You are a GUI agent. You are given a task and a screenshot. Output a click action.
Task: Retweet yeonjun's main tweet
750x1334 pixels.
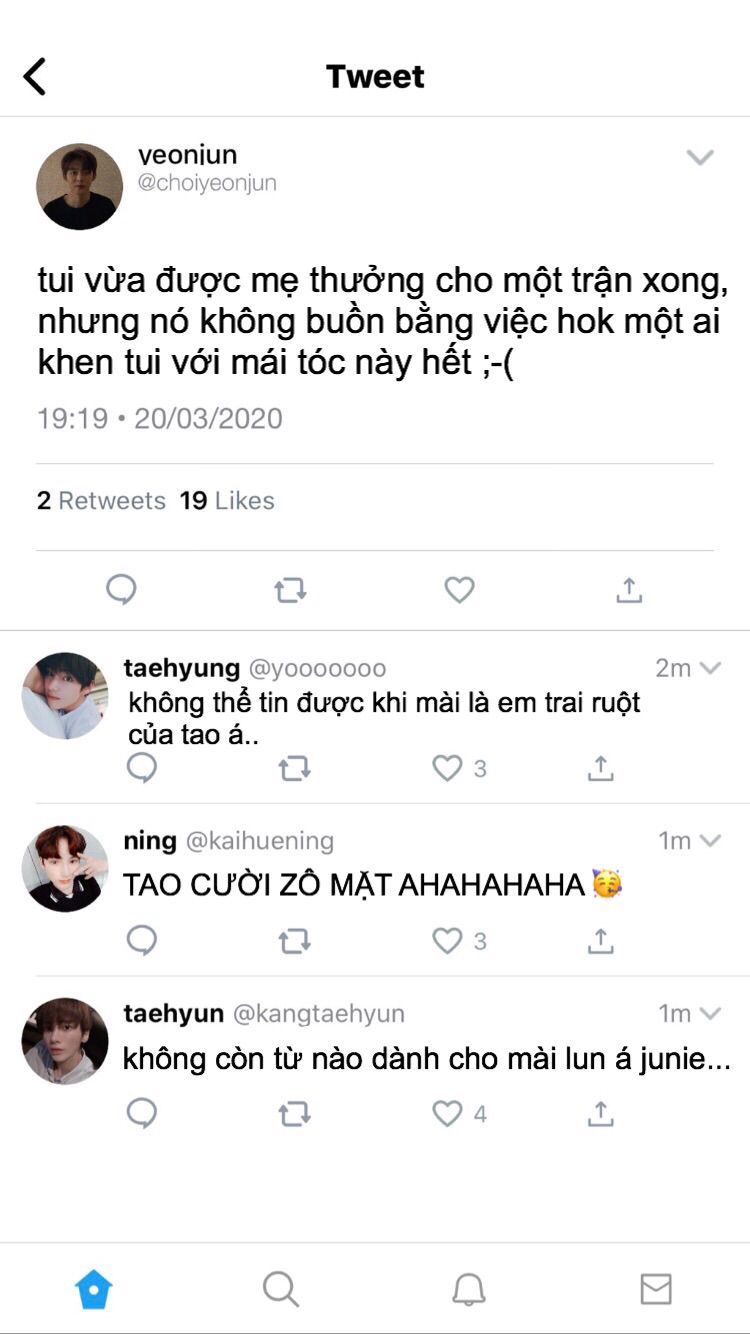point(290,591)
